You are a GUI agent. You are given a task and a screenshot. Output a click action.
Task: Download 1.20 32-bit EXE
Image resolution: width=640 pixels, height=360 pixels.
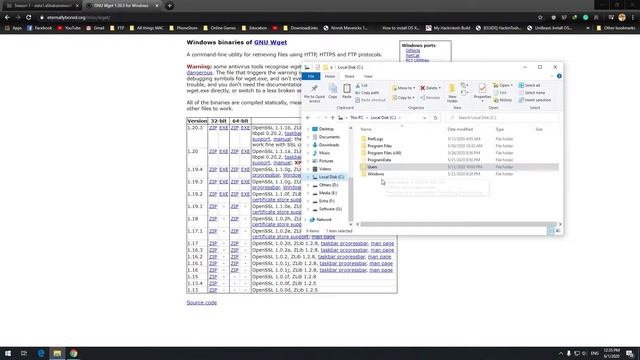click(x=223, y=151)
